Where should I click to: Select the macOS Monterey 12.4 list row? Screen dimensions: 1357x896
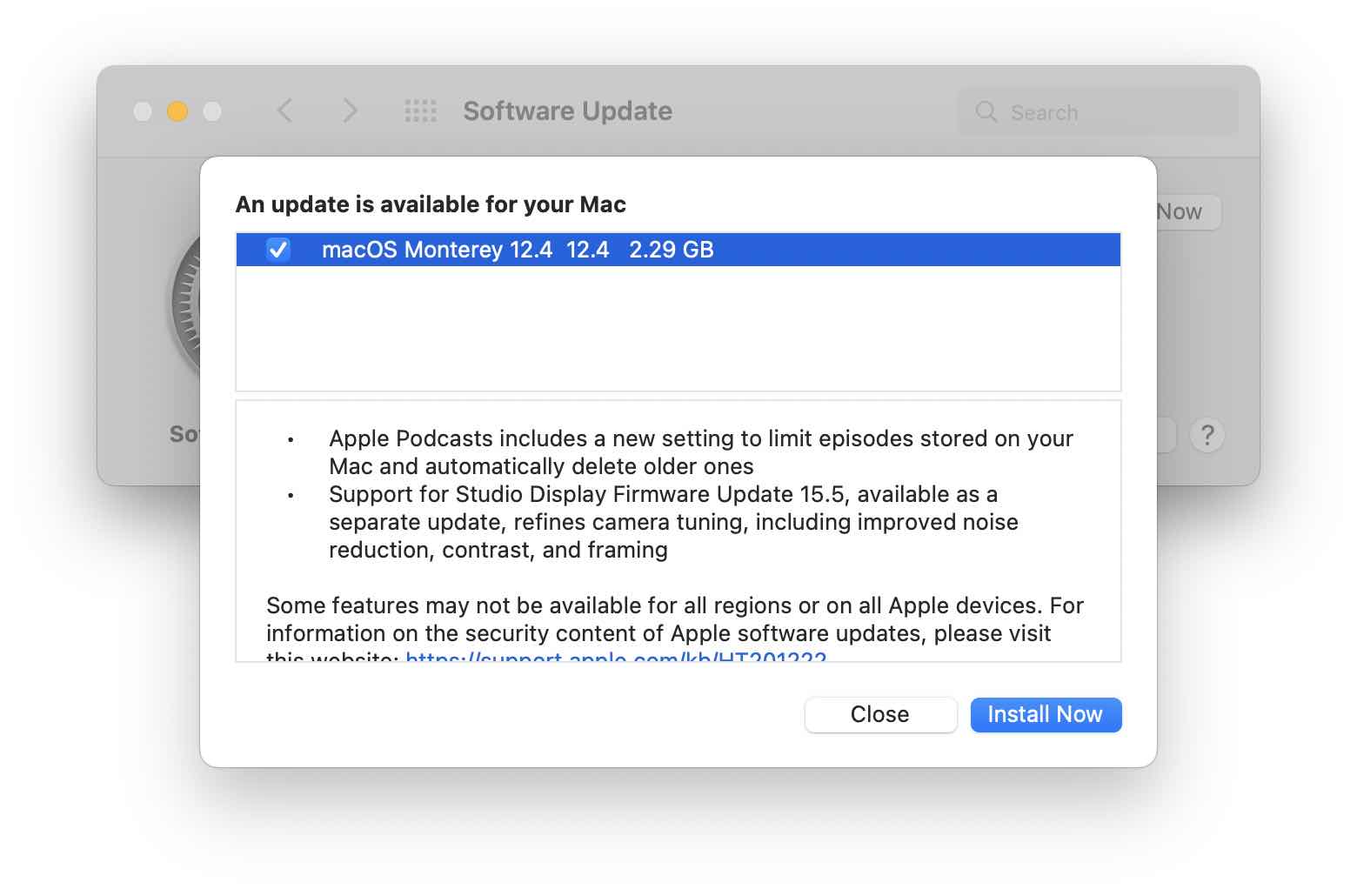pyautogui.click(x=609, y=250)
